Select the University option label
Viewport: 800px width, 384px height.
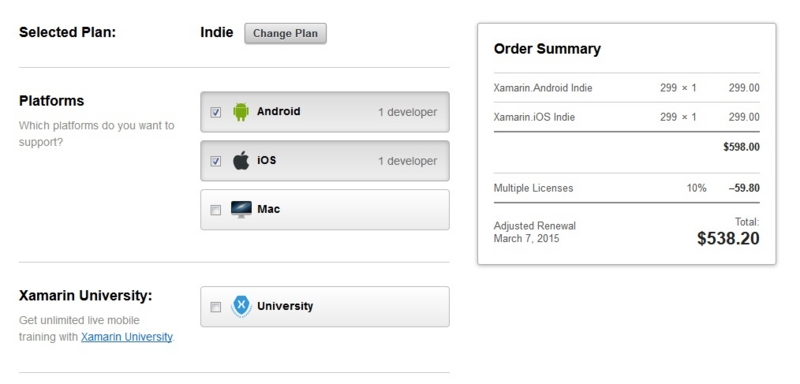tap(285, 306)
